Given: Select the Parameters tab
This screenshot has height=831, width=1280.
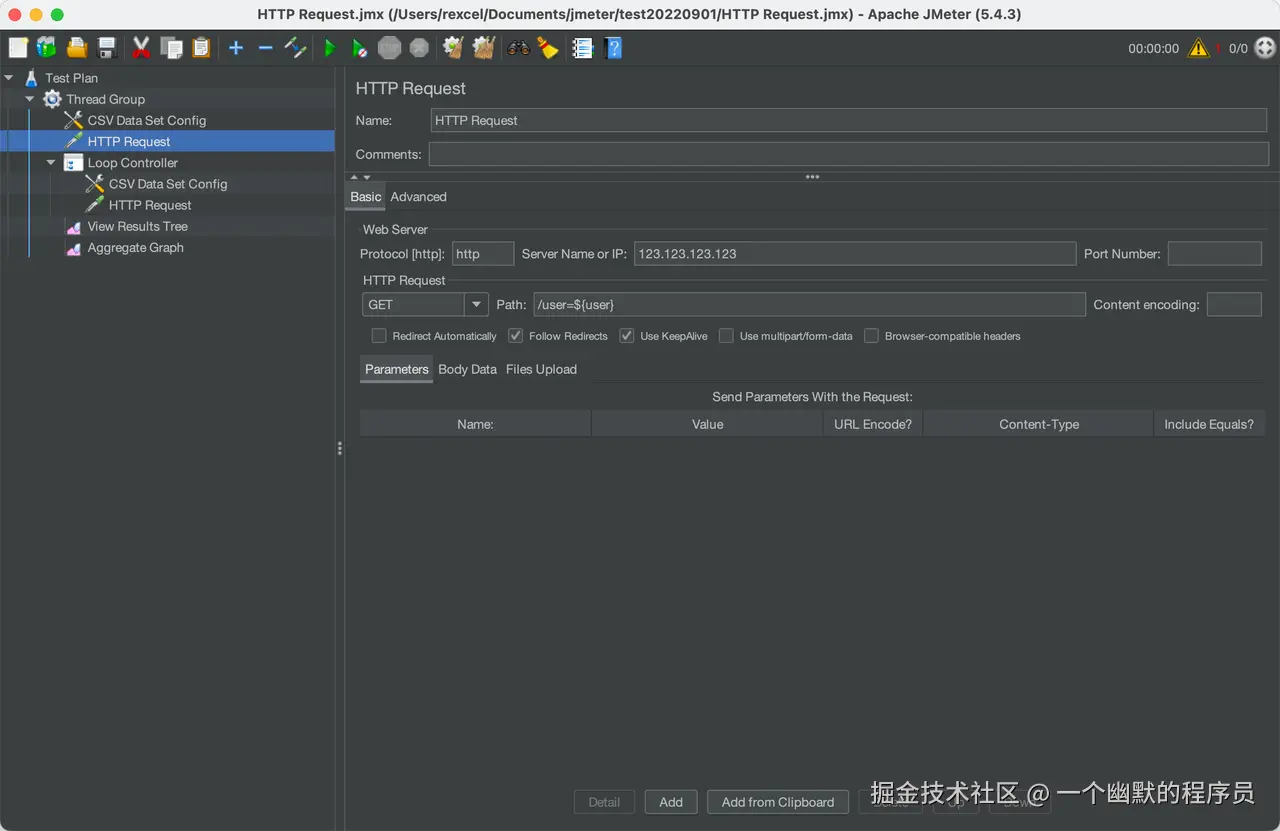Looking at the screenshot, I should tap(396, 369).
